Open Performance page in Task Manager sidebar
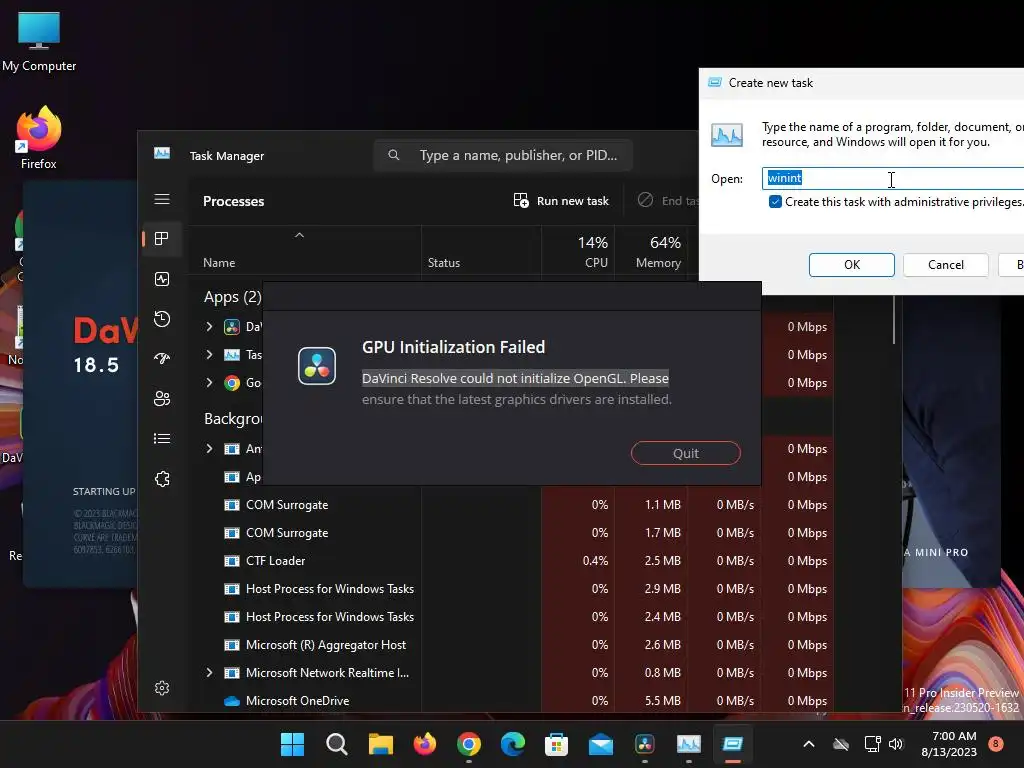This screenshot has height=768, width=1024. click(162, 279)
